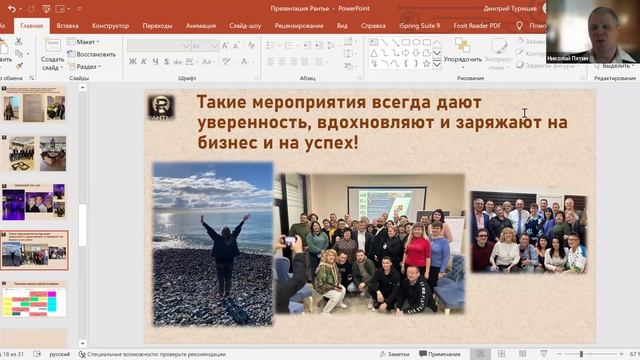This screenshot has height=360, width=640.
Task: Click the zoom slider handle
Action: click(x=581, y=354)
